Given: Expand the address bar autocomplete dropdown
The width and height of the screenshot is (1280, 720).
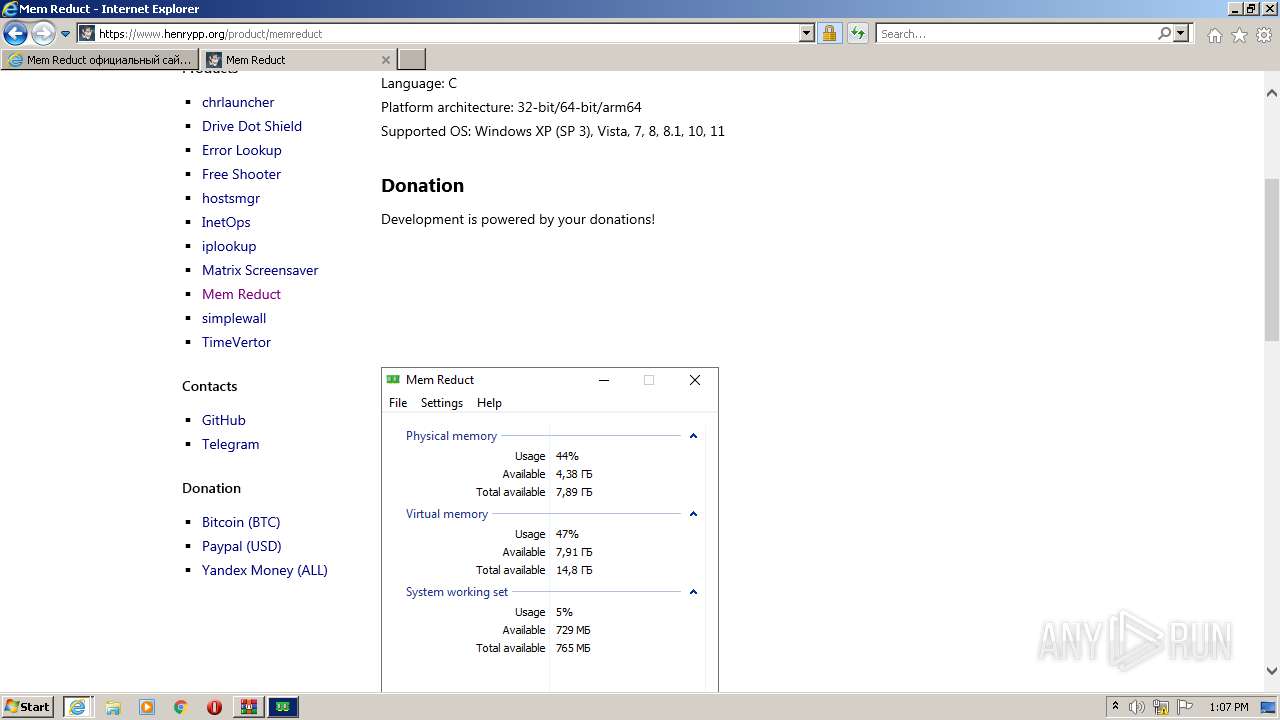Looking at the screenshot, I should pos(807,34).
